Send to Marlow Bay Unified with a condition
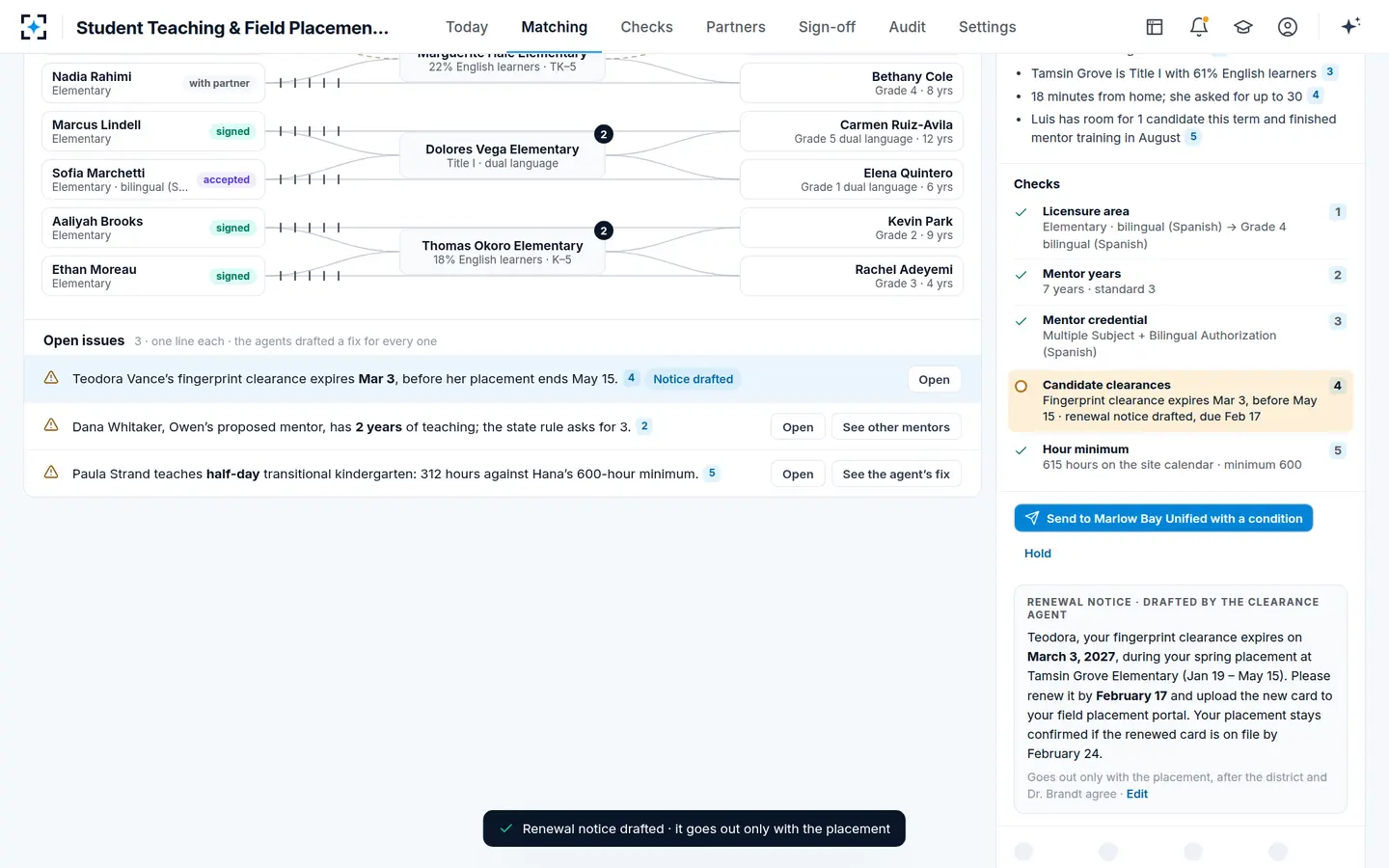This screenshot has height=868, width=1389. click(x=1163, y=518)
